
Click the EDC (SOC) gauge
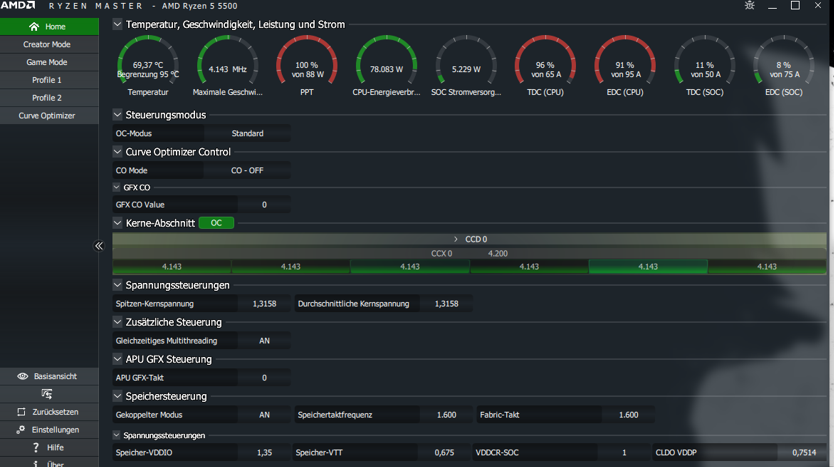click(x=784, y=66)
